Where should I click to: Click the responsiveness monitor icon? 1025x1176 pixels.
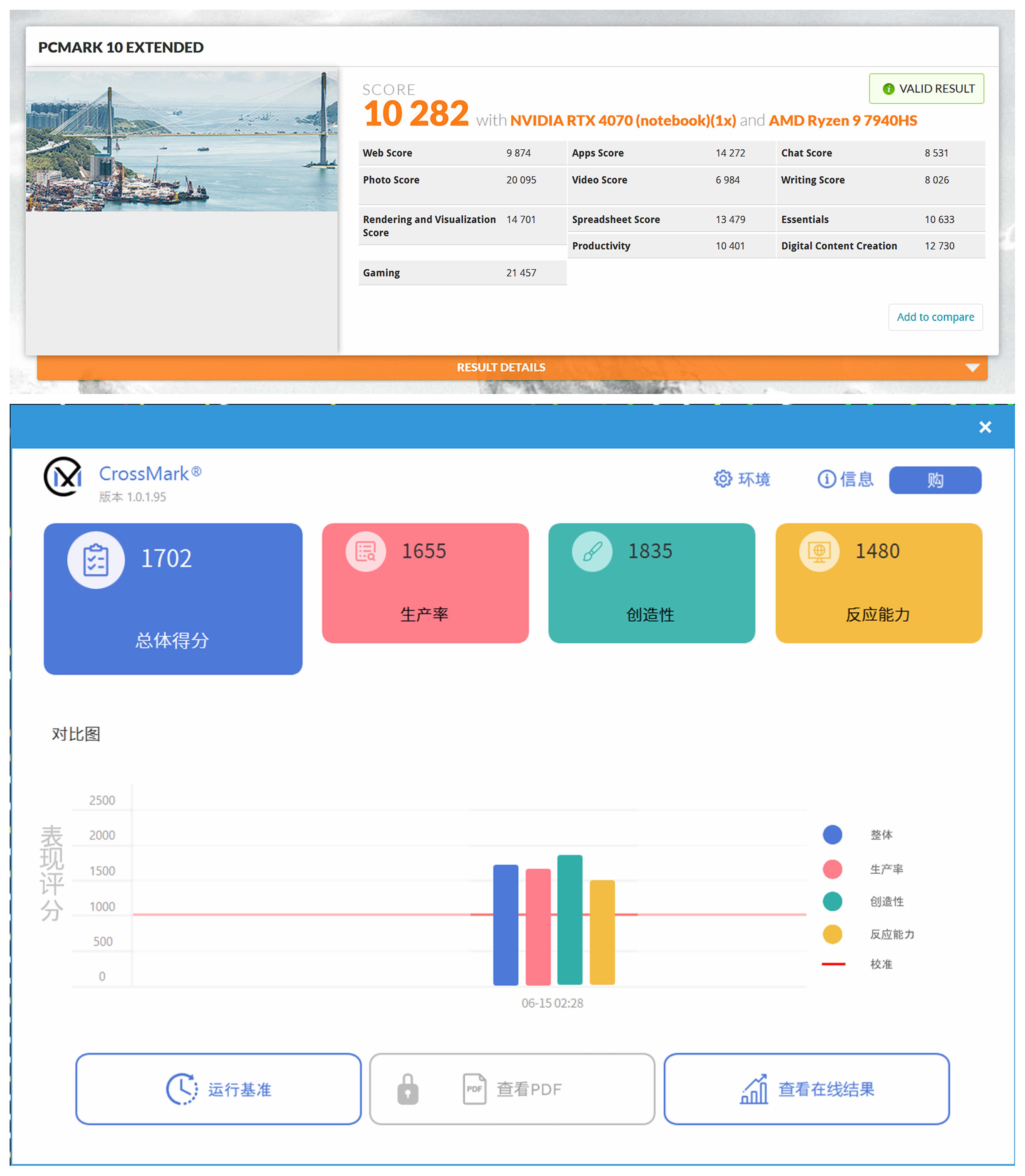tap(819, 551)
